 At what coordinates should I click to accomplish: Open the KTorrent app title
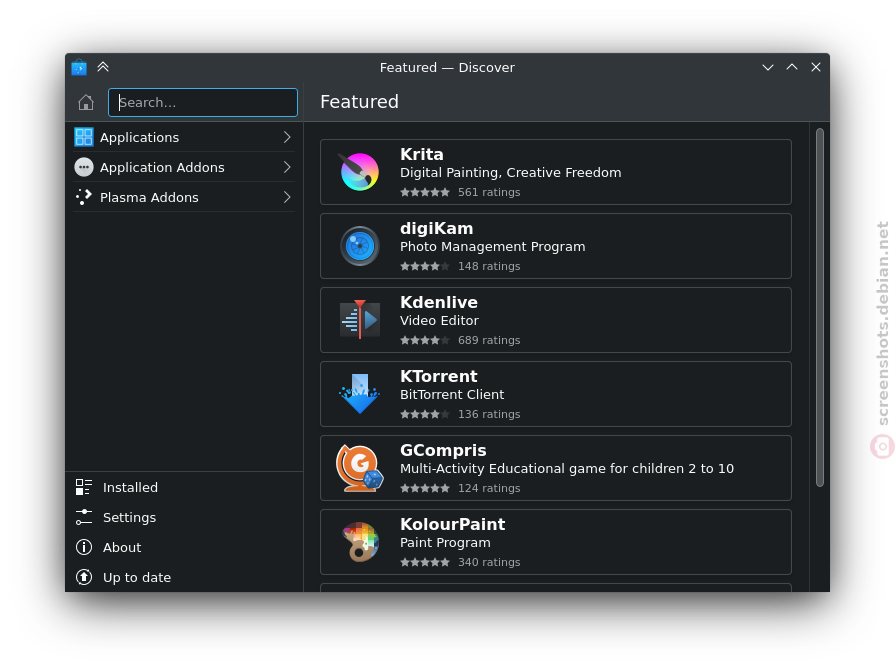[x=438, y=376]
